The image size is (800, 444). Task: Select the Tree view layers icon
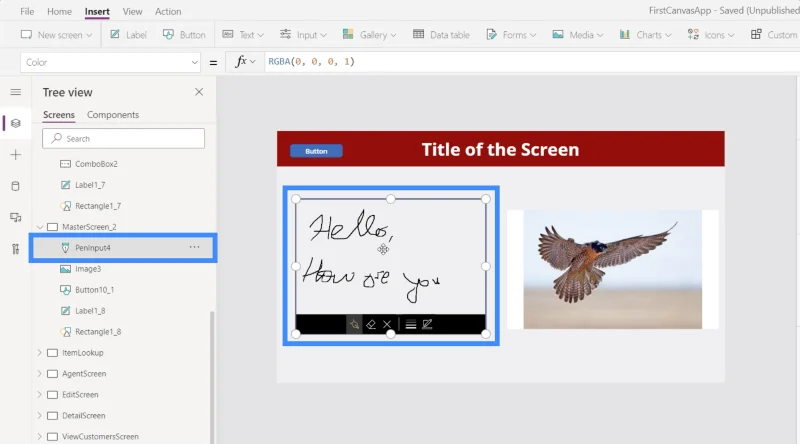(16, 124)
